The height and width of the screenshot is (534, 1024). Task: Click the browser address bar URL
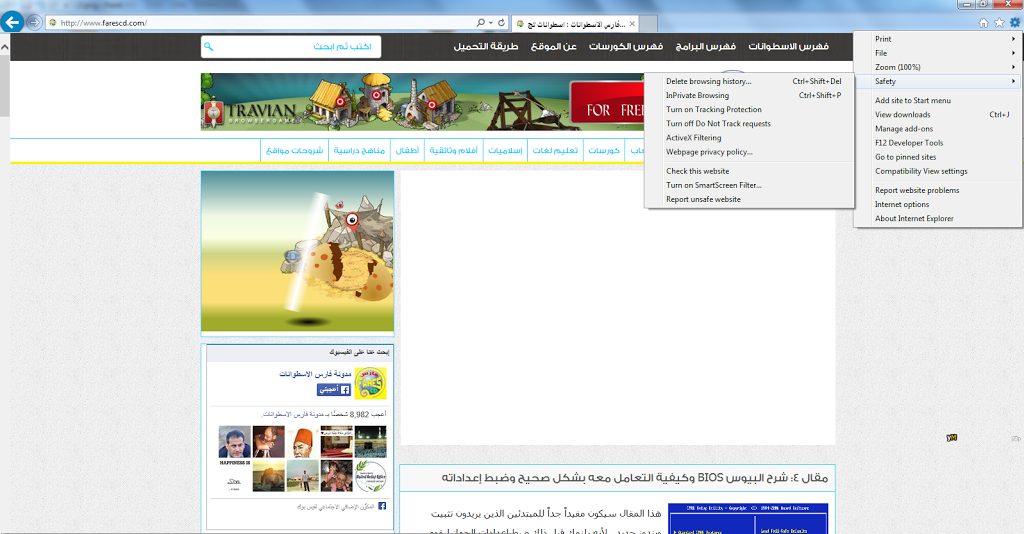103,23
